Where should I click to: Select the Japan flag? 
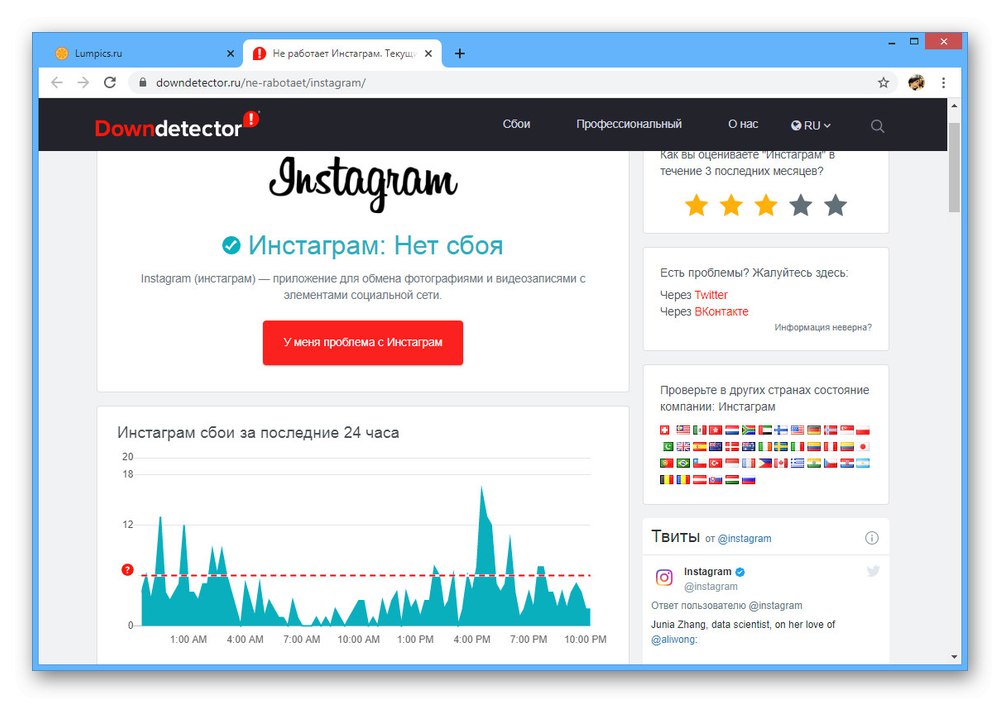(863, 447)
